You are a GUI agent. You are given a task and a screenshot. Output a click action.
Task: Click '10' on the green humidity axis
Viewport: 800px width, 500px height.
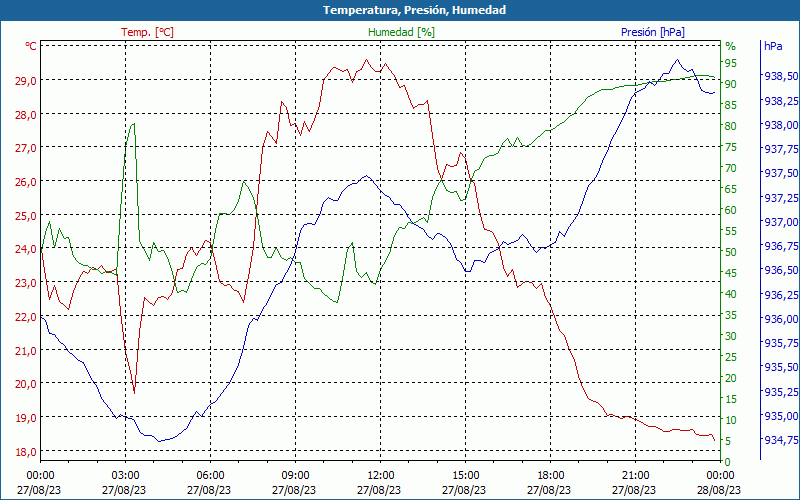tap(731, 420)
